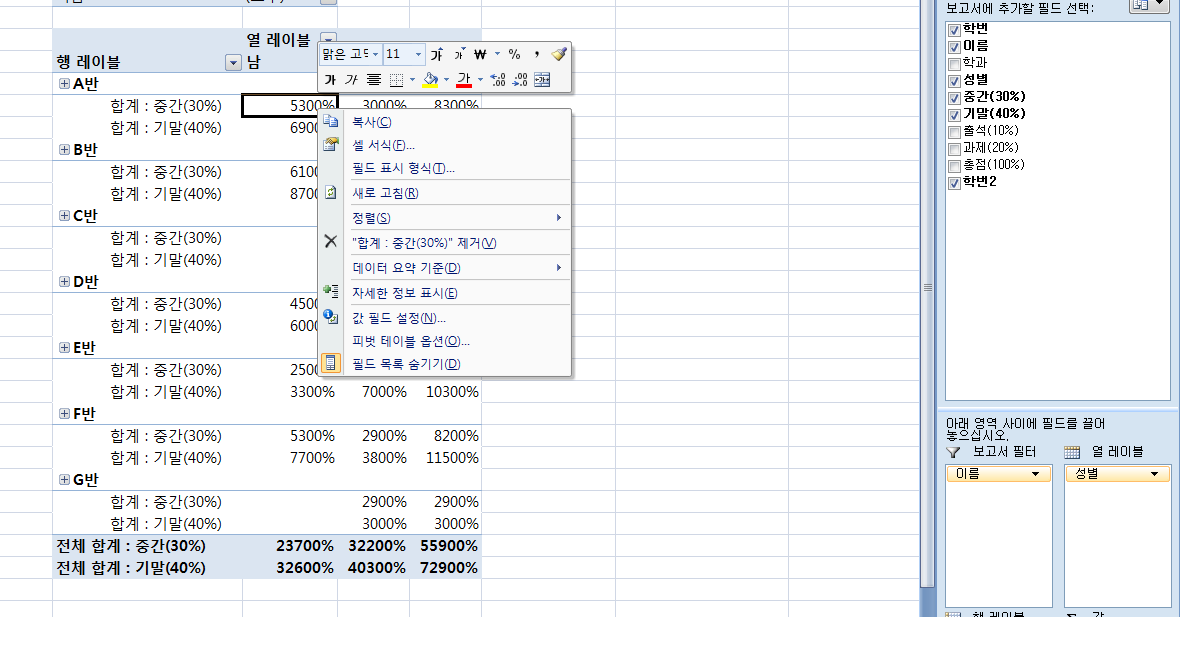The height and width of the screenshot is (648, 1185).
Task: Select the F반 male 중간(30%) value cell
Action: (x=290, y=436)
